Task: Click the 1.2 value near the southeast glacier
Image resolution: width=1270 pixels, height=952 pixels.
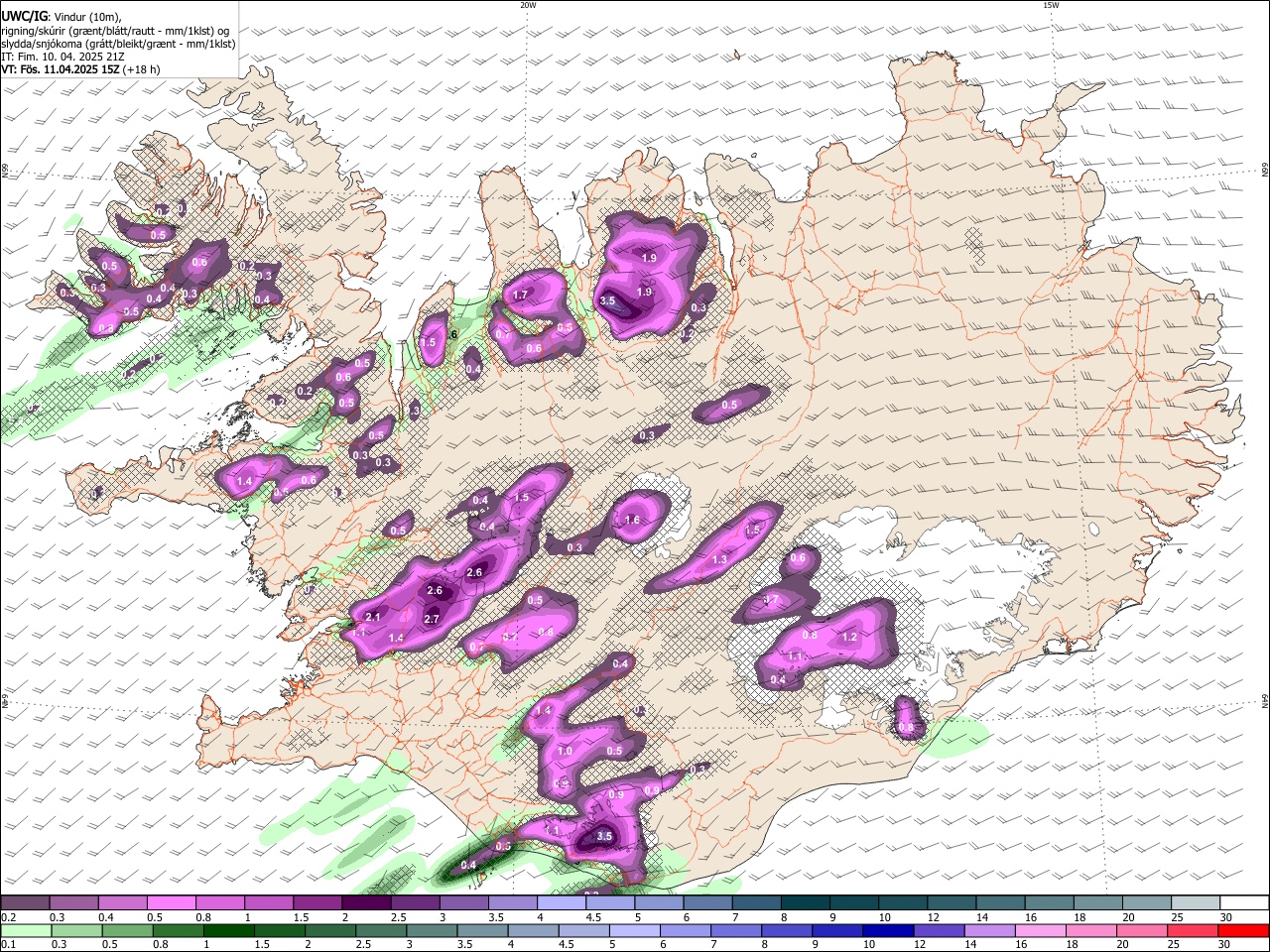Action: tap(849, 638)
